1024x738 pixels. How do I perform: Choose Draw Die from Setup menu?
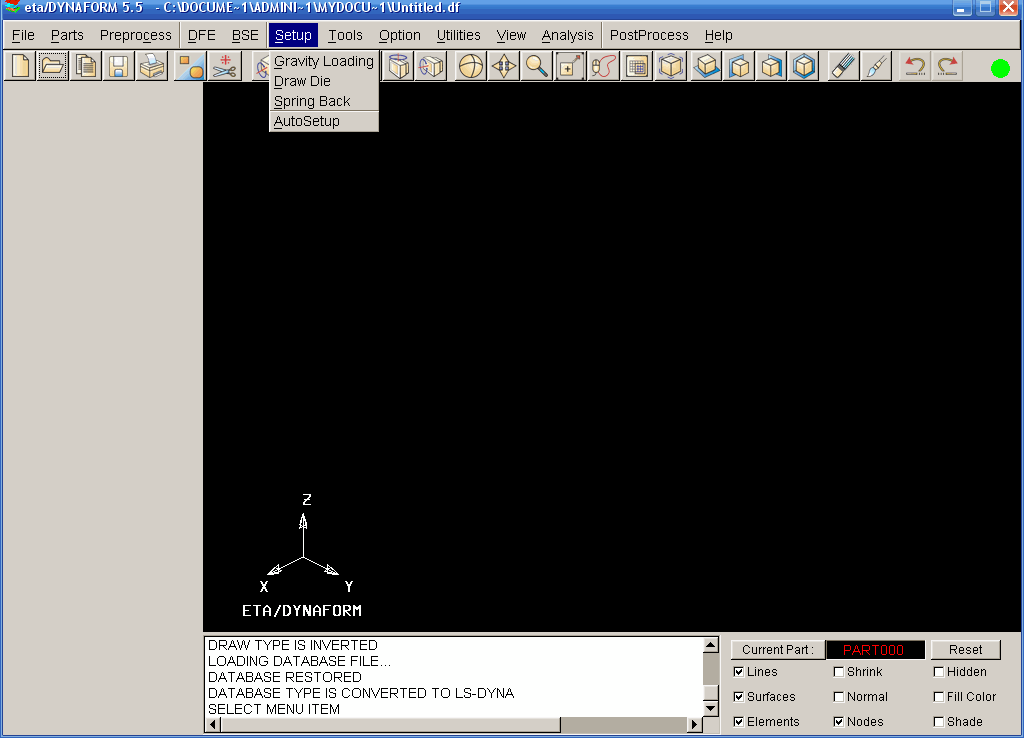[324, 82]
